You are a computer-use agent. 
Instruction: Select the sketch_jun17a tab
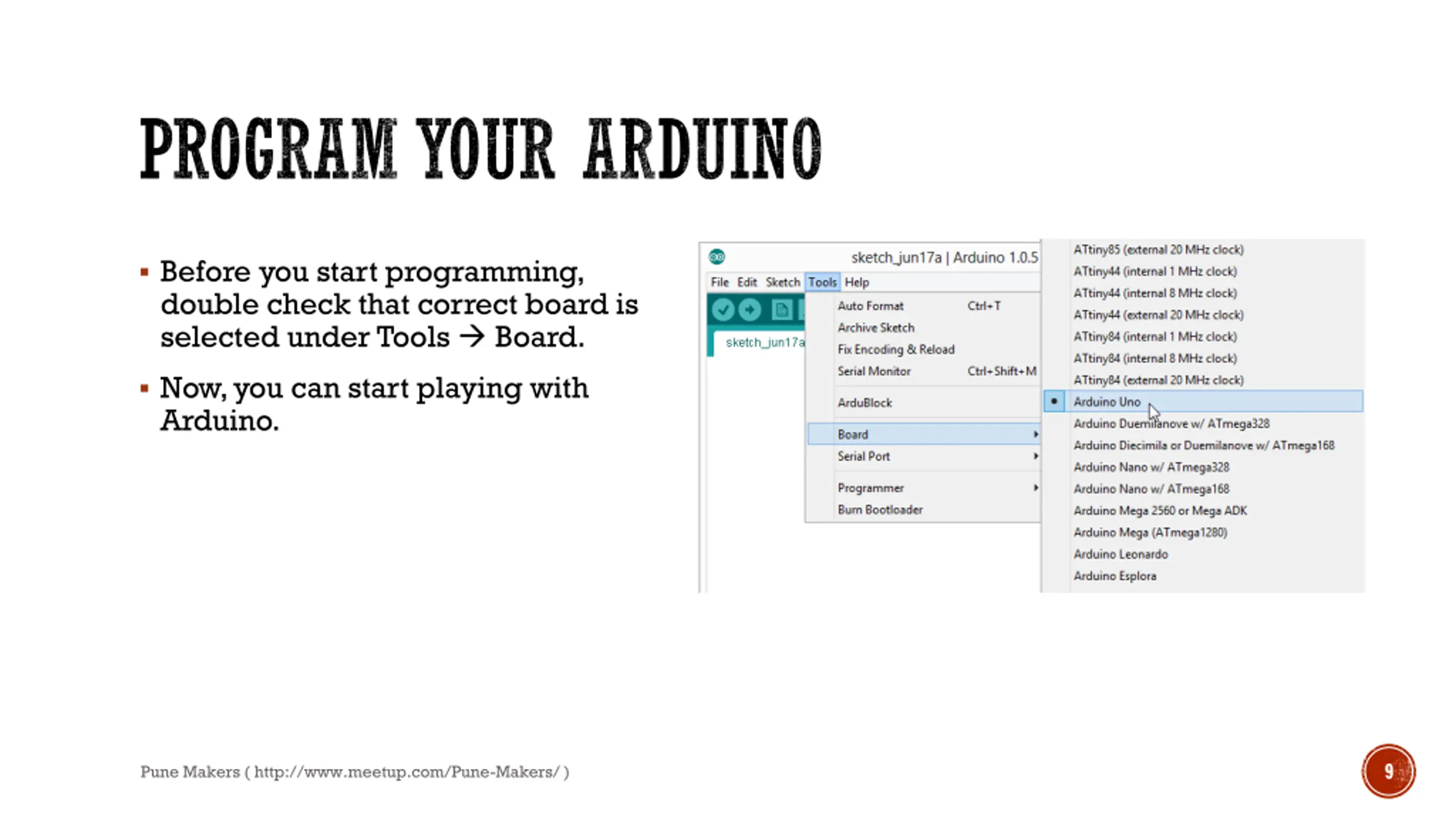click(759, 342)
